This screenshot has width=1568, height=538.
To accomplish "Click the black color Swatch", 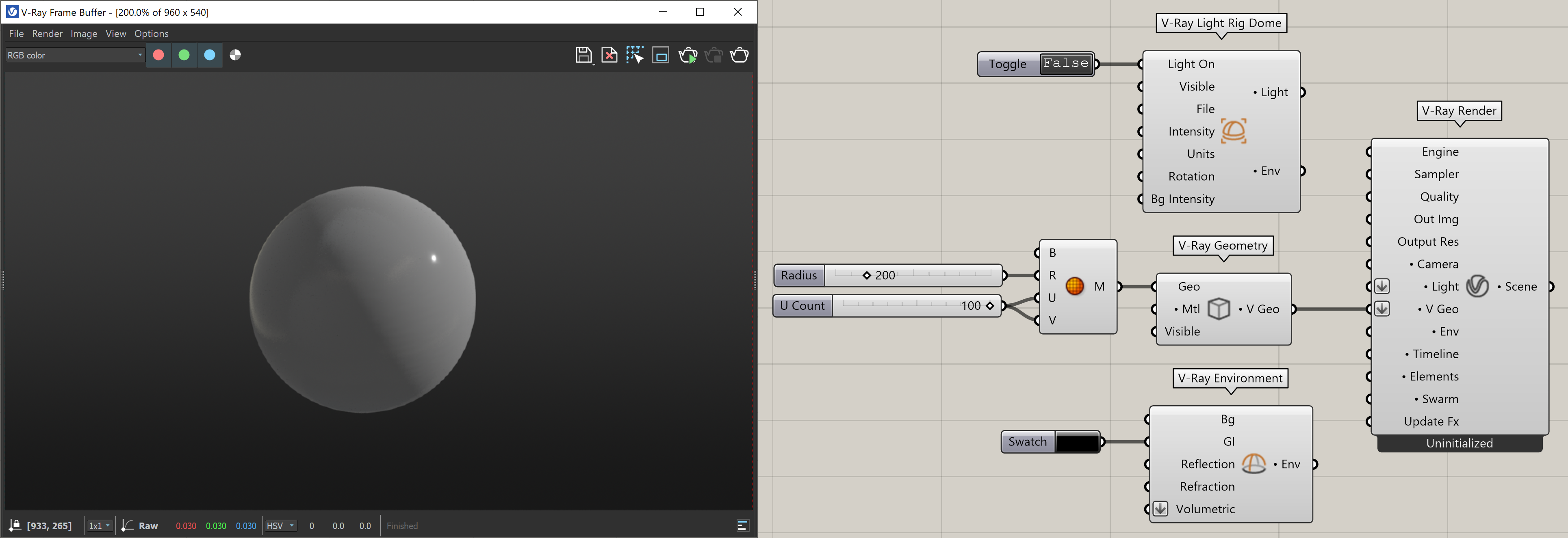I will click(x=1077, y=442).
